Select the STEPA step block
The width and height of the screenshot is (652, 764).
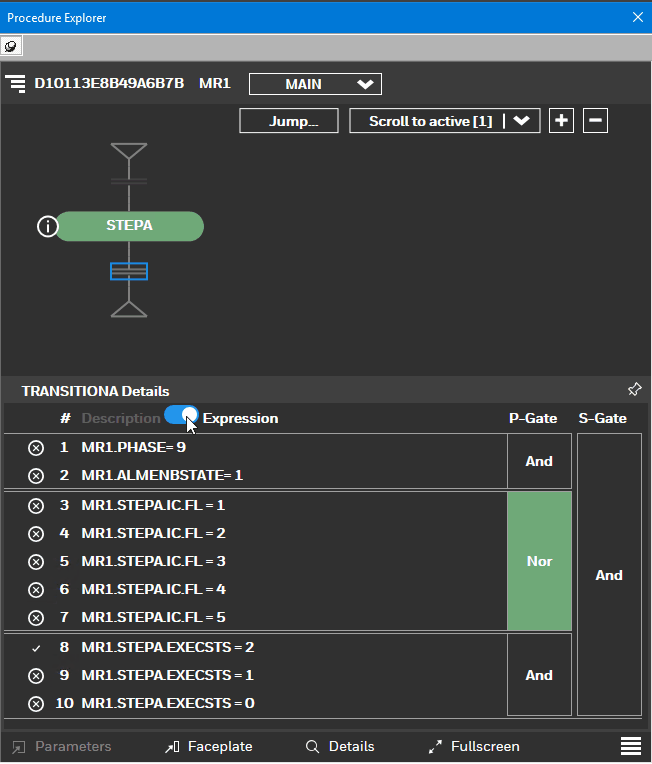point(130,226)
